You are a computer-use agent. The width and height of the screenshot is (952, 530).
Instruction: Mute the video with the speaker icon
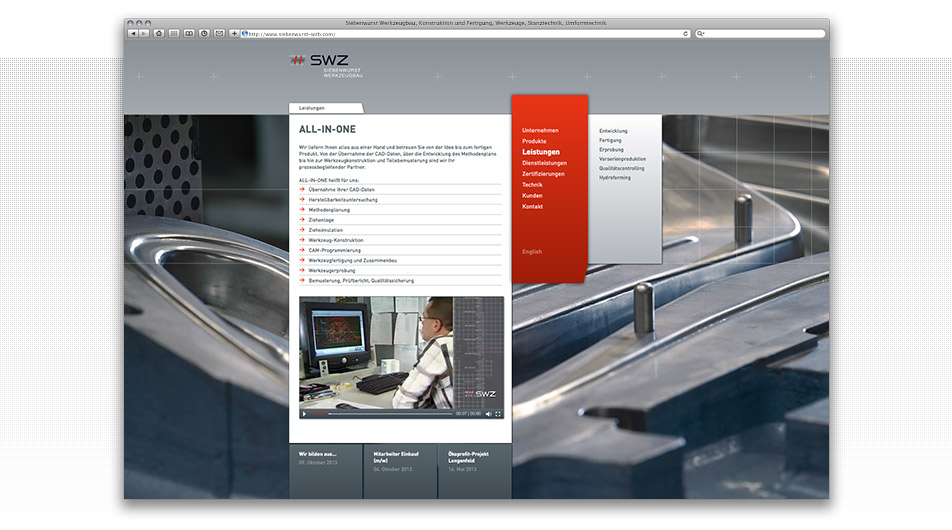coord(488,413)
